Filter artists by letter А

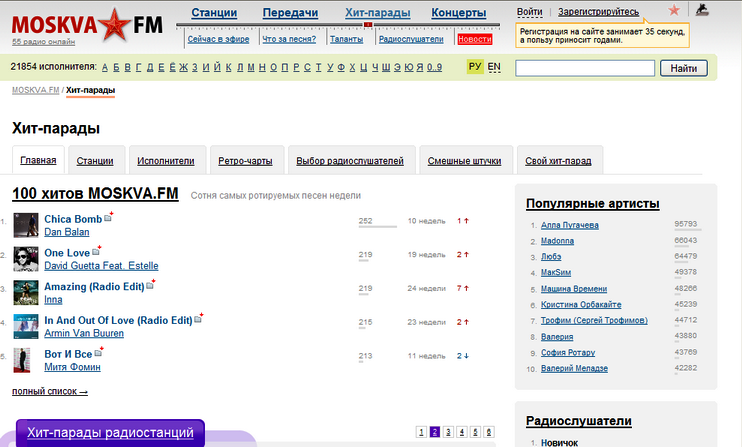click(x=105, y=67)
